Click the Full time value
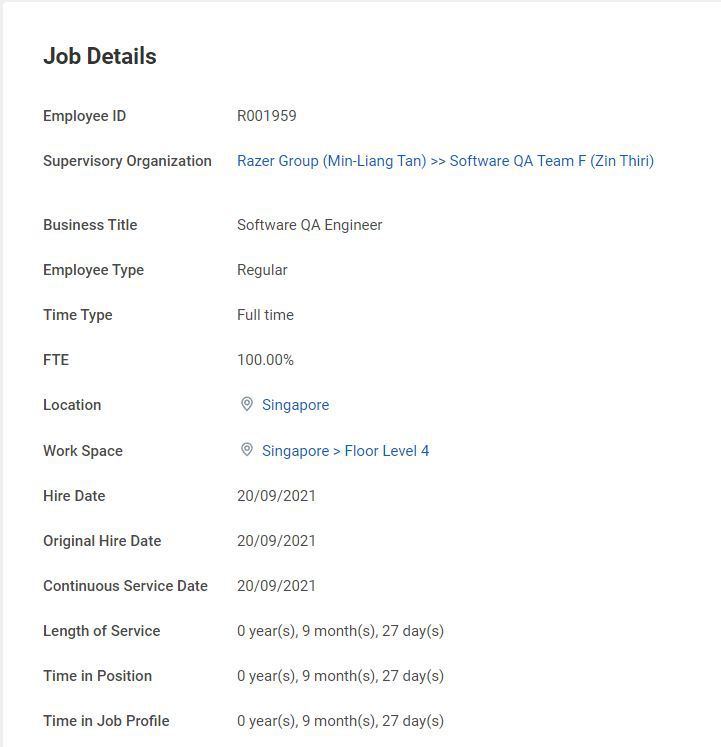 [x=265, y=315]
